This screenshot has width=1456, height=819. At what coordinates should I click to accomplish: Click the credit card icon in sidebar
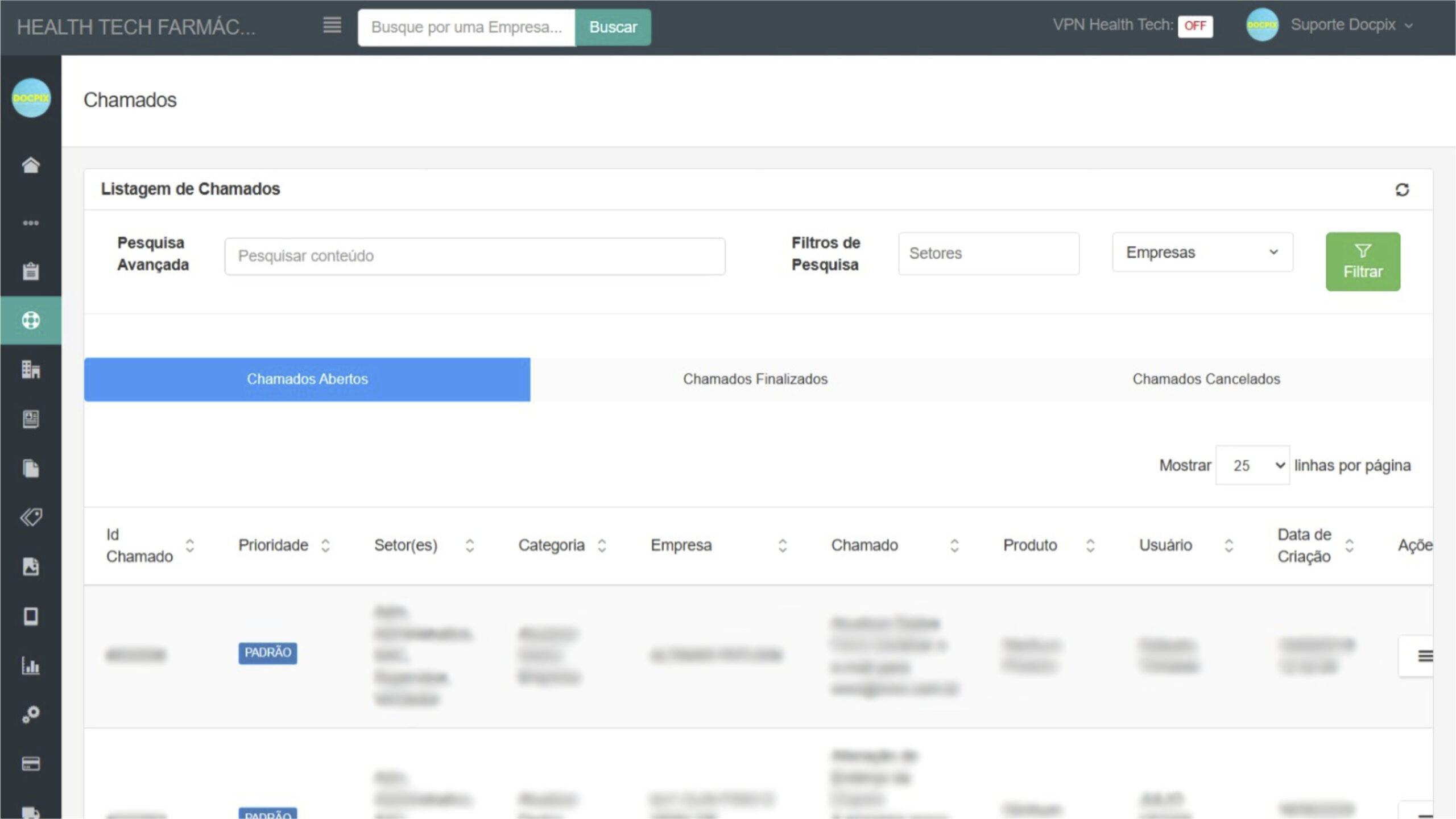pyautogui.click(x=31, y=763)
